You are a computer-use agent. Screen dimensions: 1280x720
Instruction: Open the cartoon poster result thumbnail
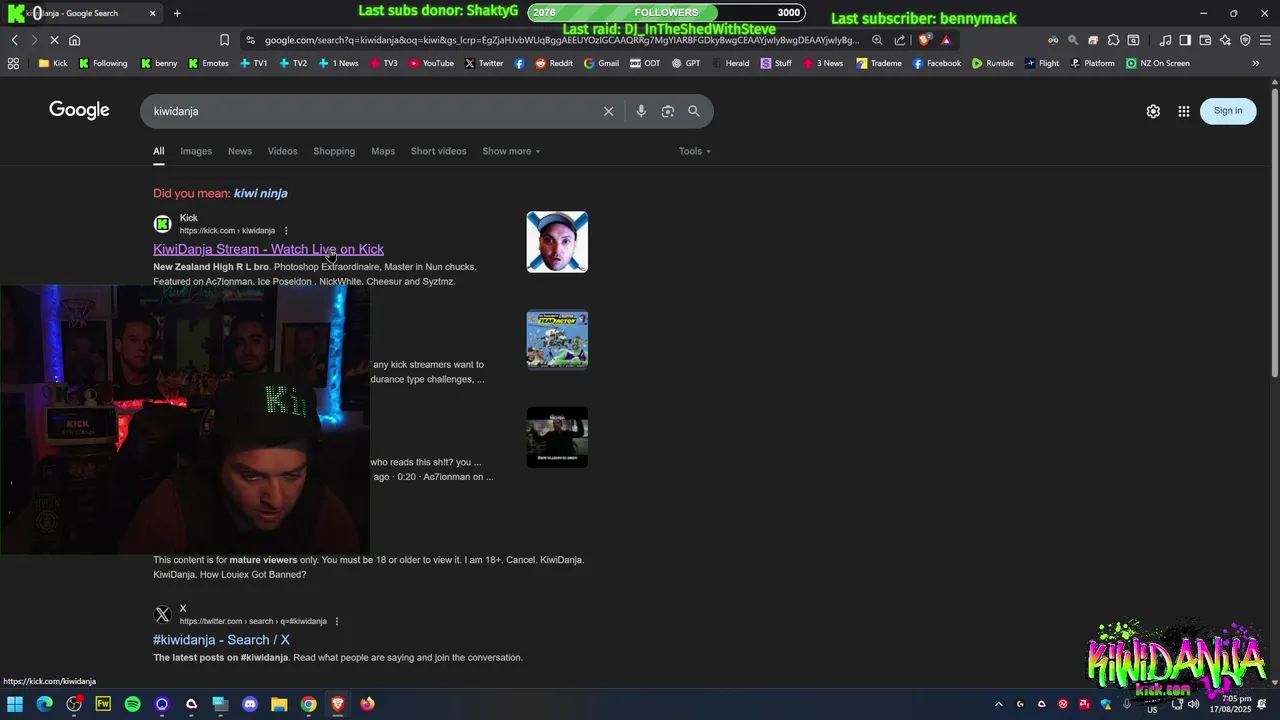(x=557, y=339)
